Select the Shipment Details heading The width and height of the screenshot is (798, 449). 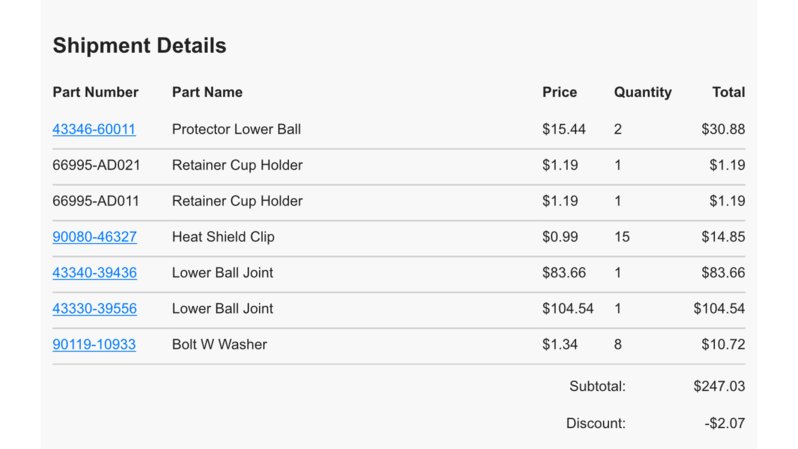point(139,45)
